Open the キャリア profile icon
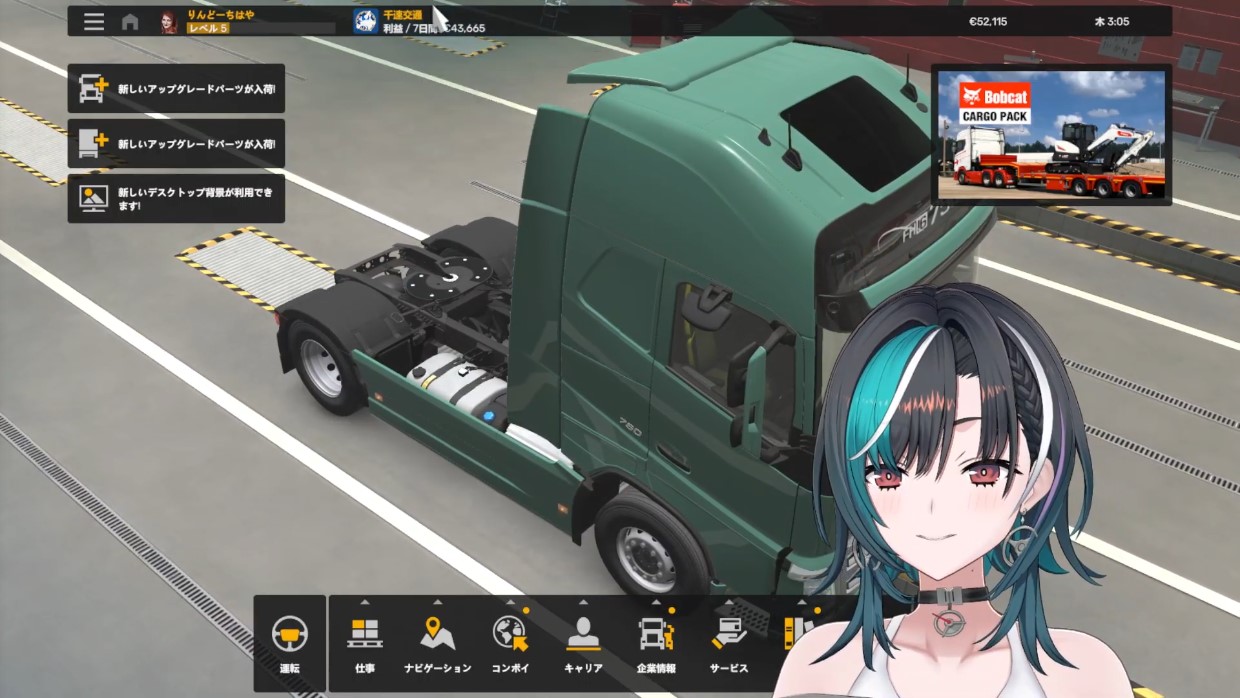The height and width of the screenshot is (698, 1240). pos(583,633)
